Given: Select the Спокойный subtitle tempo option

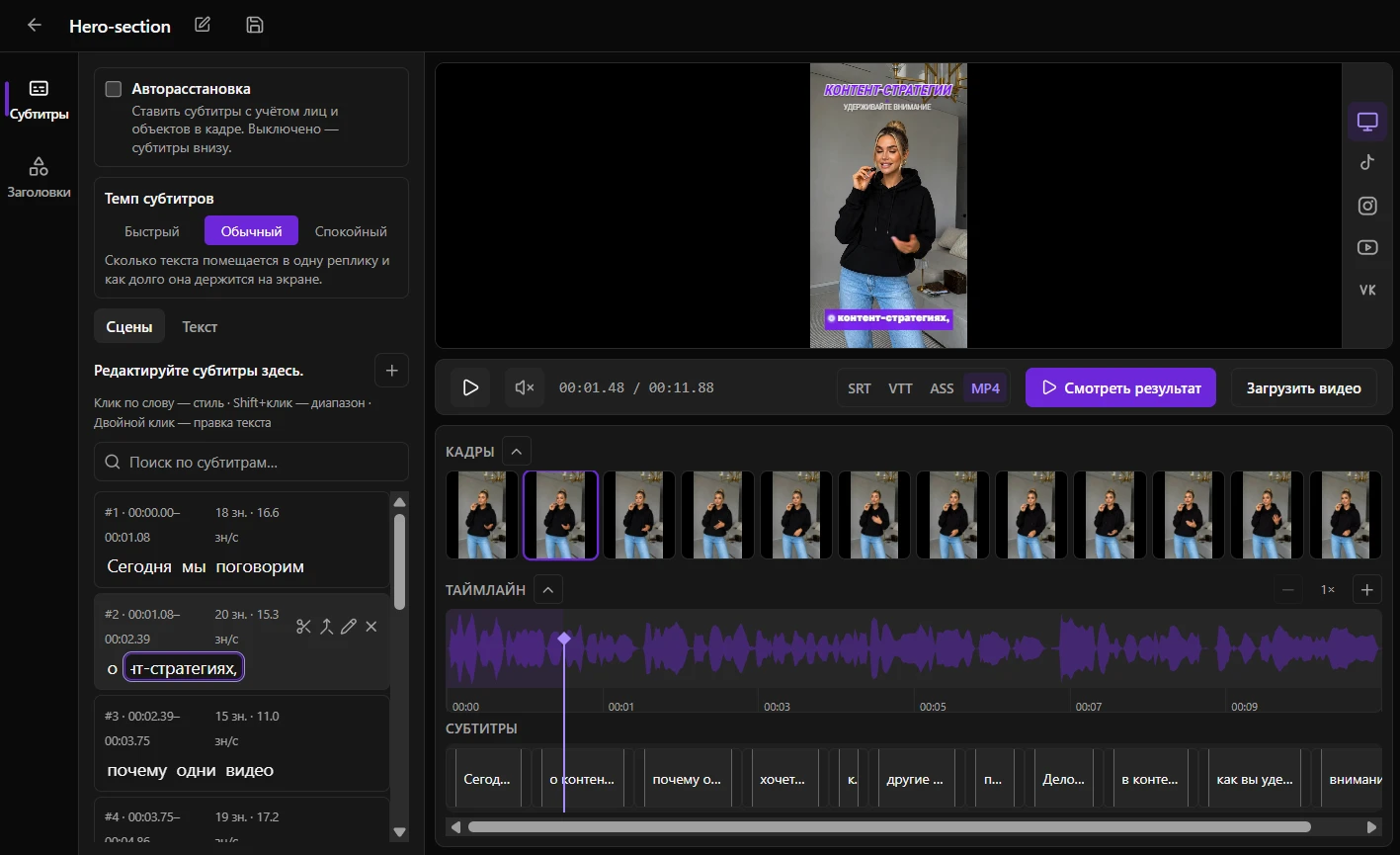Looking at the screenshot, I should pos(351,231).
